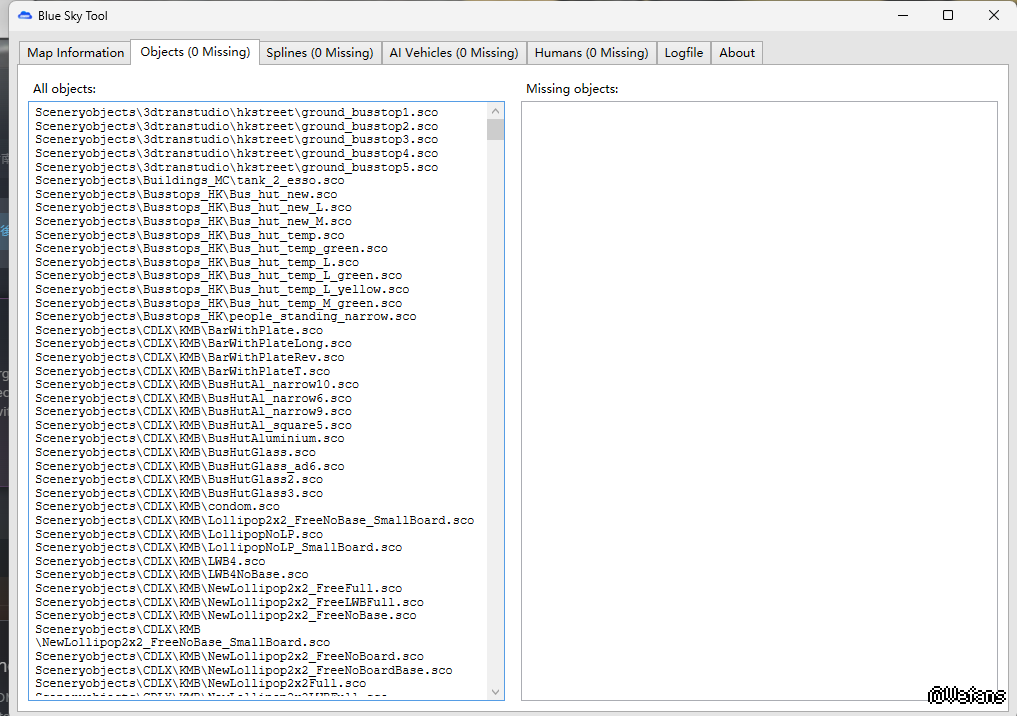Select Bus_hut_temp_L_yellow.sco list entry
This screenshot has width=1017, height=716.
coord(222,290)
